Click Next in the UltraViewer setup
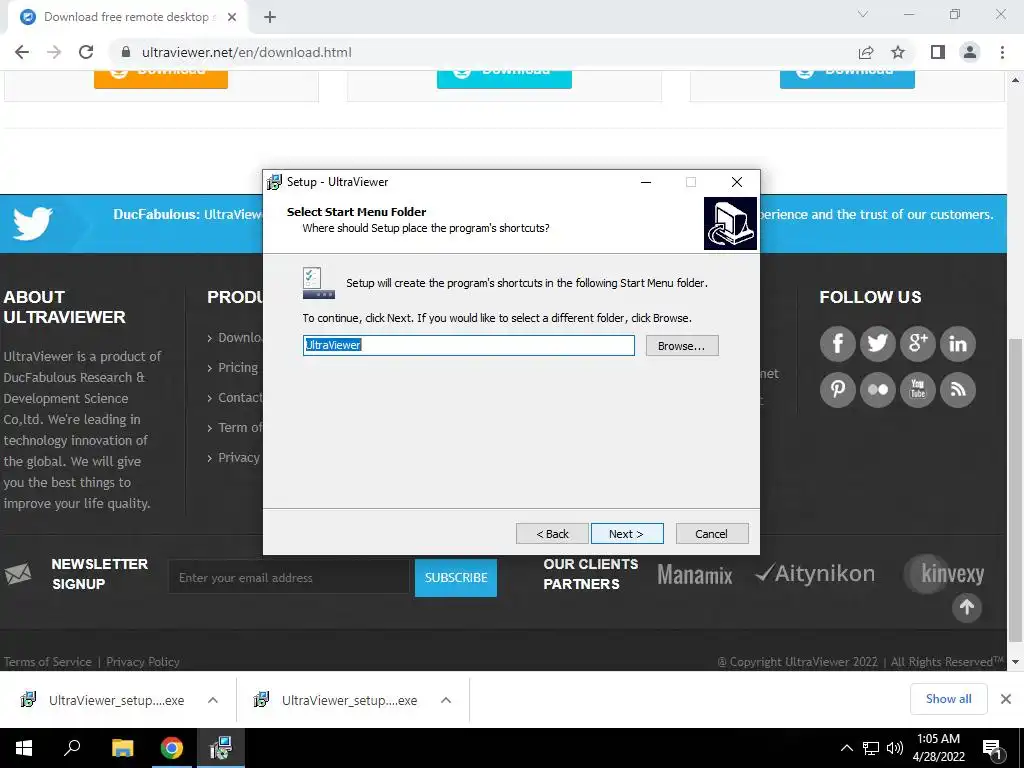Viewport: 1024px width, 768px height. (627, 534)
